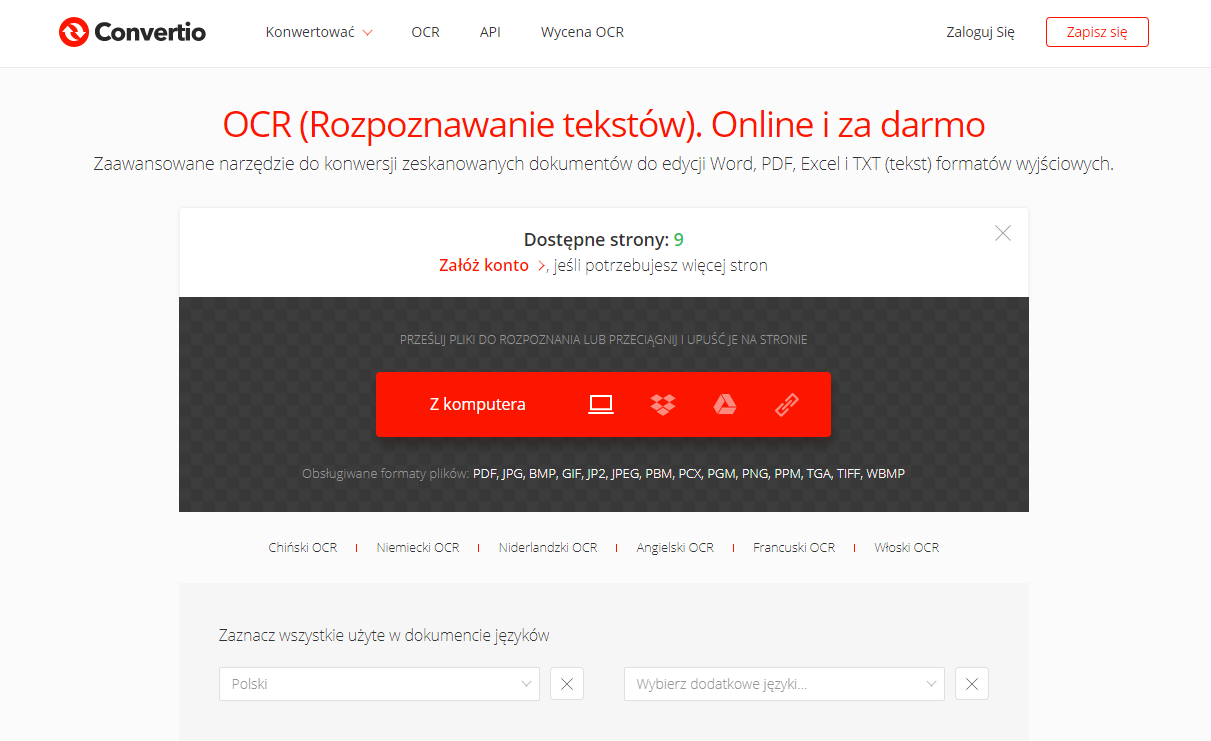1211x741 pixels.
Task: Open Angielski OCR link
Action: pos(675,547)
